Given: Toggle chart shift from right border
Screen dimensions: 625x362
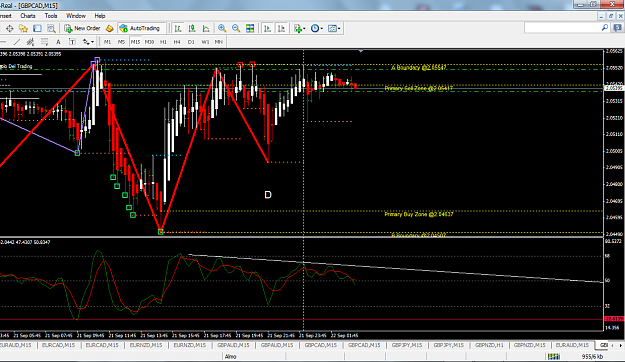Looking at the screenshot, I should 281,28.
